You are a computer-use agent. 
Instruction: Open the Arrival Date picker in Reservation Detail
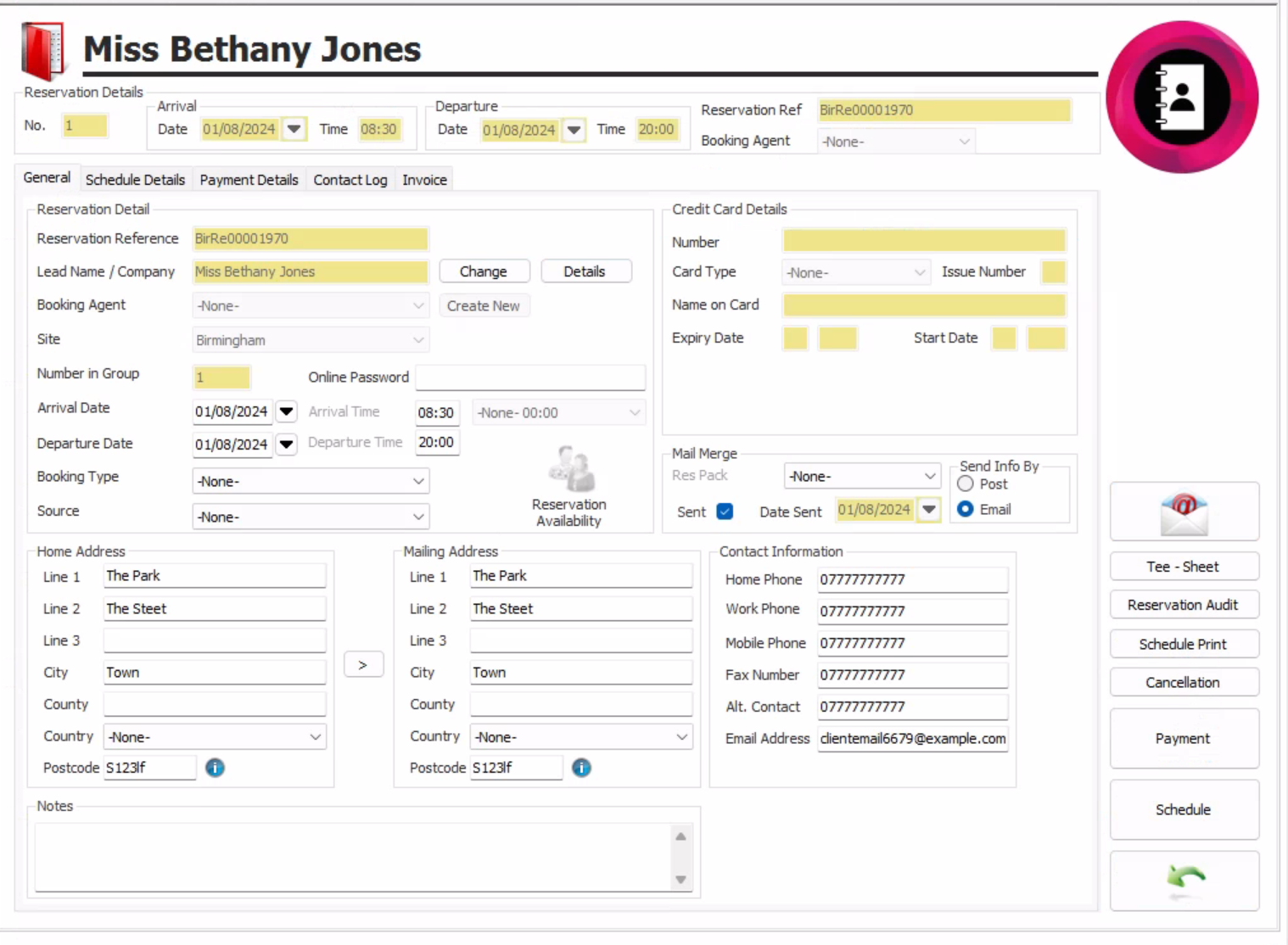coord(287,411)
